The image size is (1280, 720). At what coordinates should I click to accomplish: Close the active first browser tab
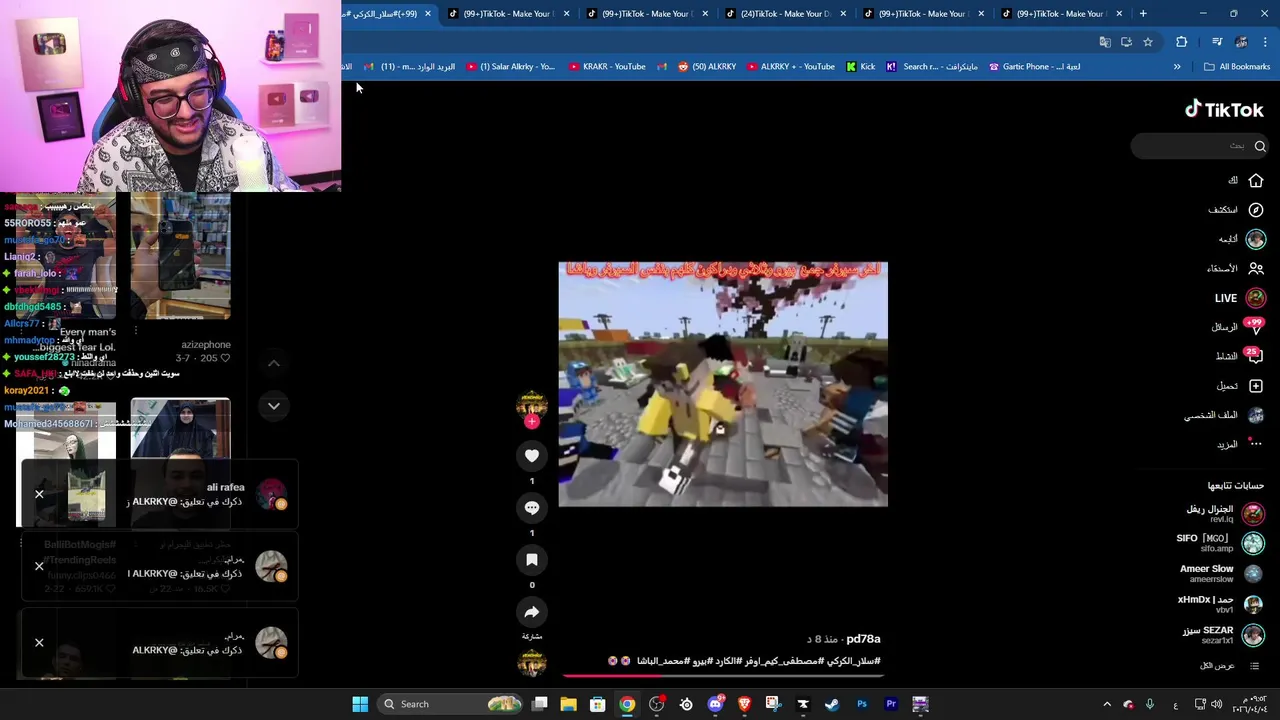tap(428, 14)
